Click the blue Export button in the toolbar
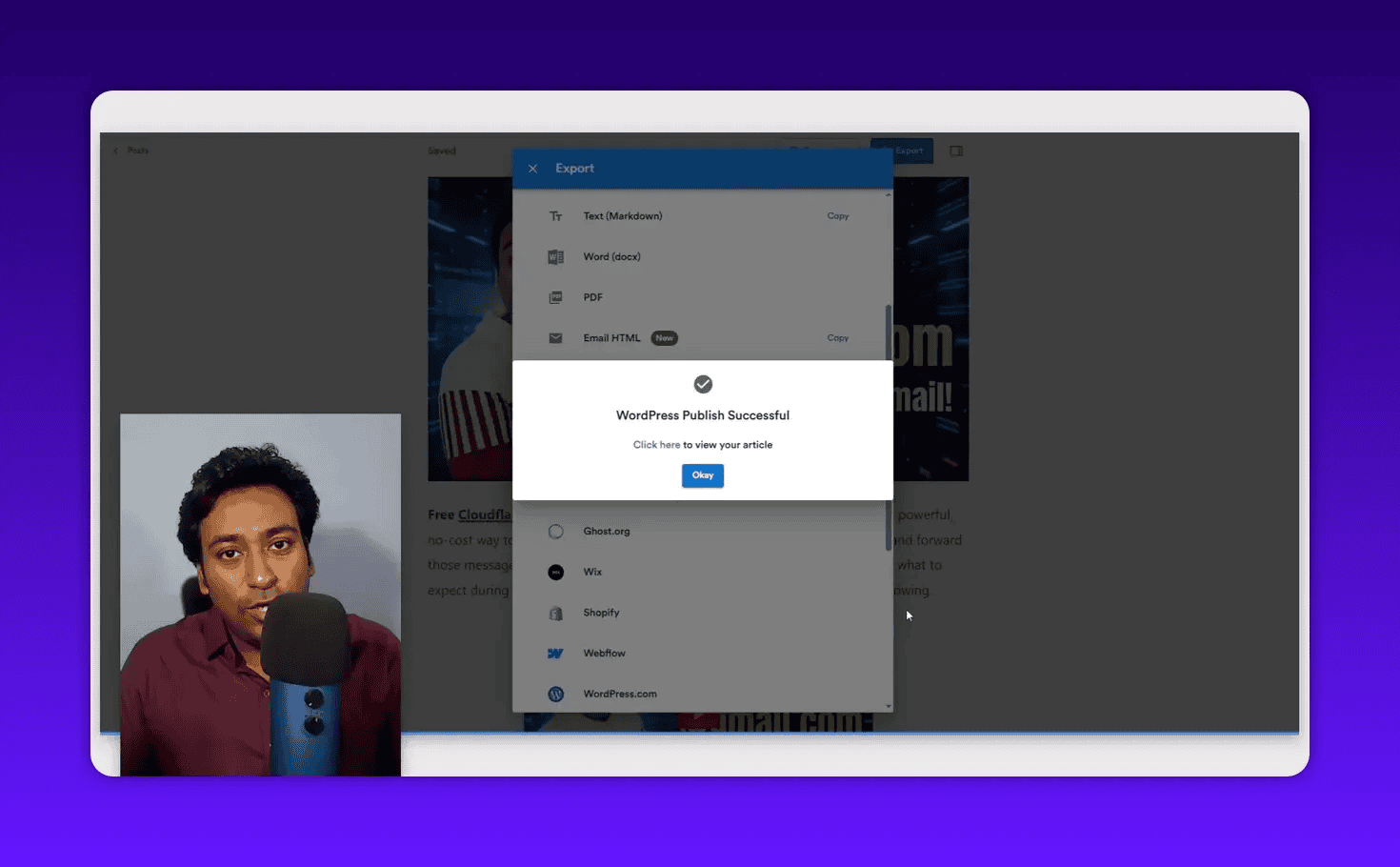 coord(901,150)
